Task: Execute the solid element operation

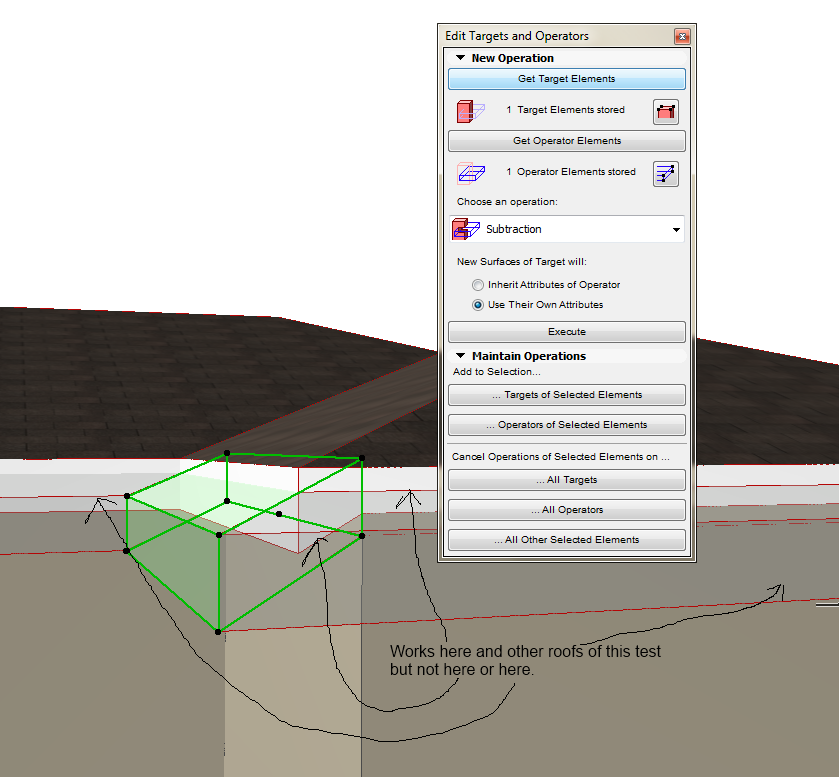Action: [567, 332]
